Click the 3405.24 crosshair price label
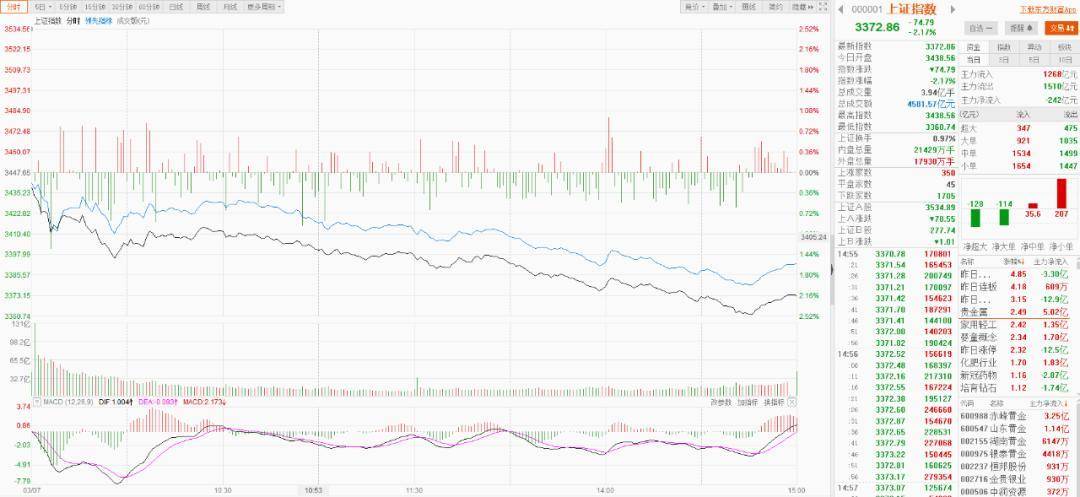Image resolution: width=1080 pixels, height=497 pixels. click(813, 237)
